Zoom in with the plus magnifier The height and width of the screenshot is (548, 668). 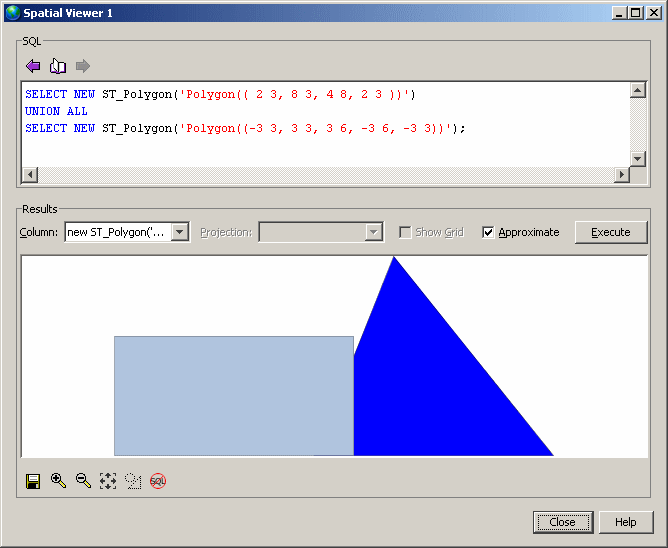click(58, 481)
